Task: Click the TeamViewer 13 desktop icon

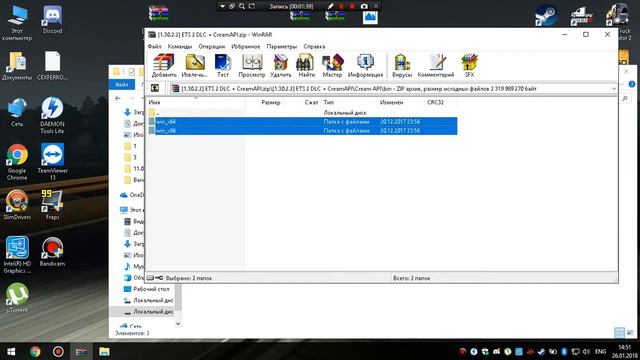Action: click(x=52, y=162)
